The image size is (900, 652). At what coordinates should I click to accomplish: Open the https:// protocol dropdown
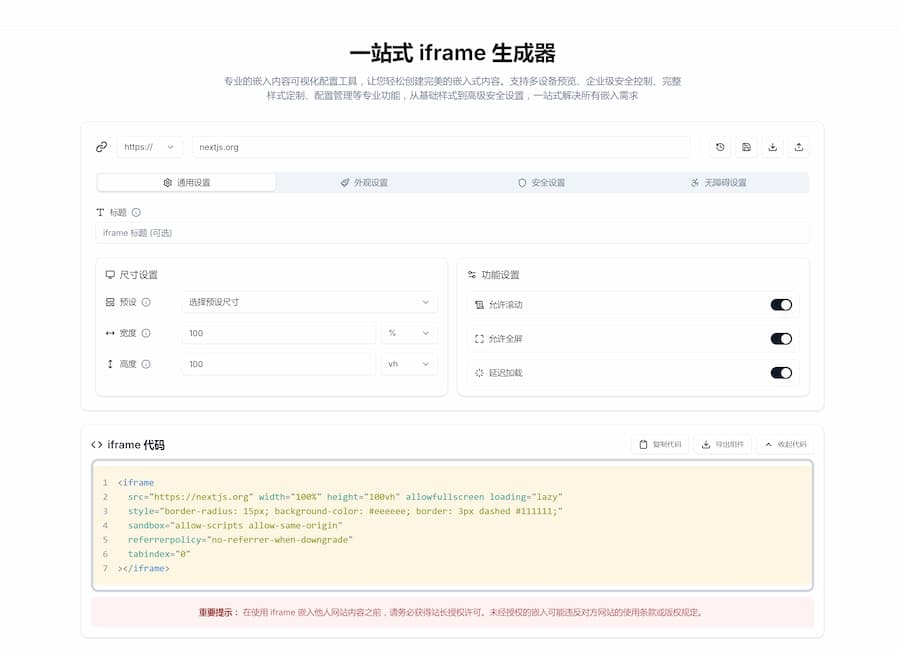click(x=148, y=146)
